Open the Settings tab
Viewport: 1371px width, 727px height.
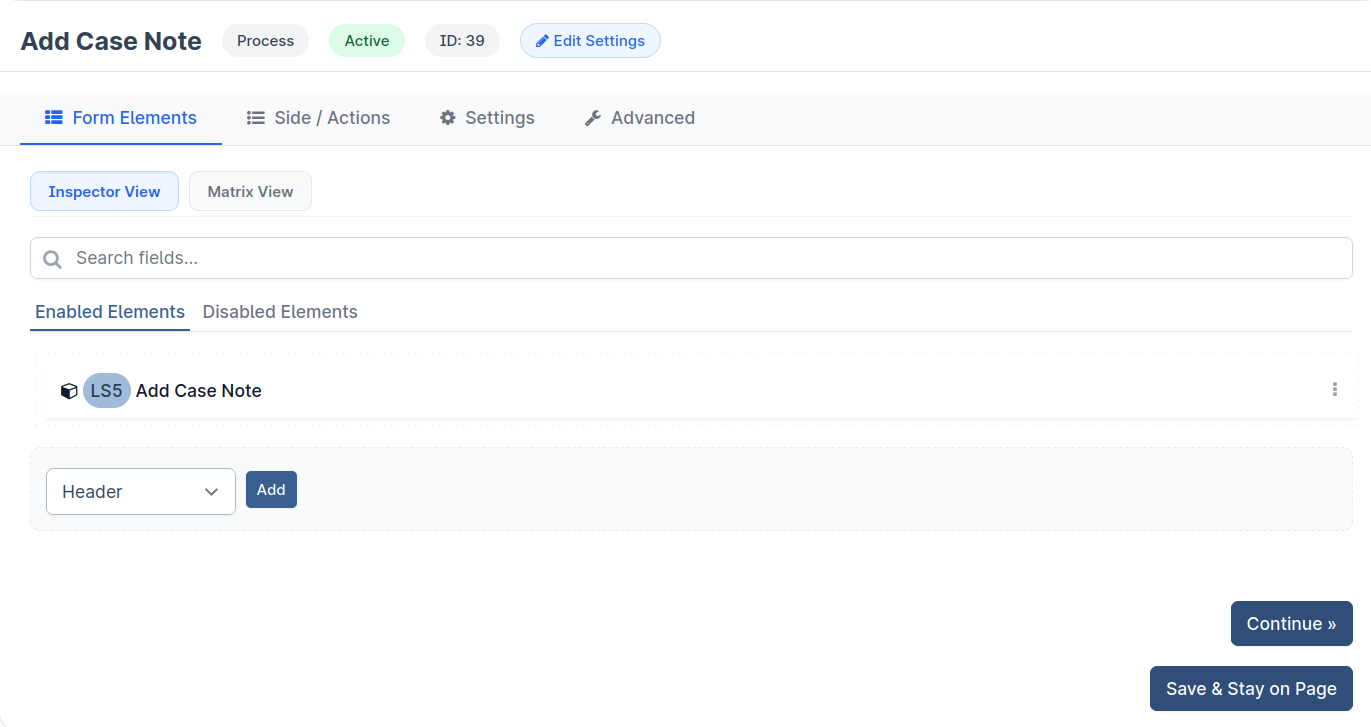pos(487,118)
